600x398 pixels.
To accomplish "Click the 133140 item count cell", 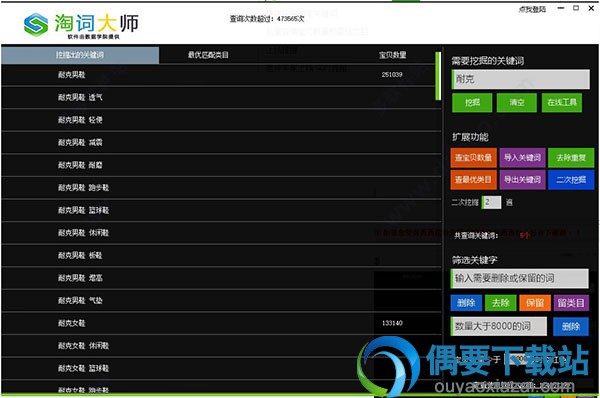I will click(392, 323).
